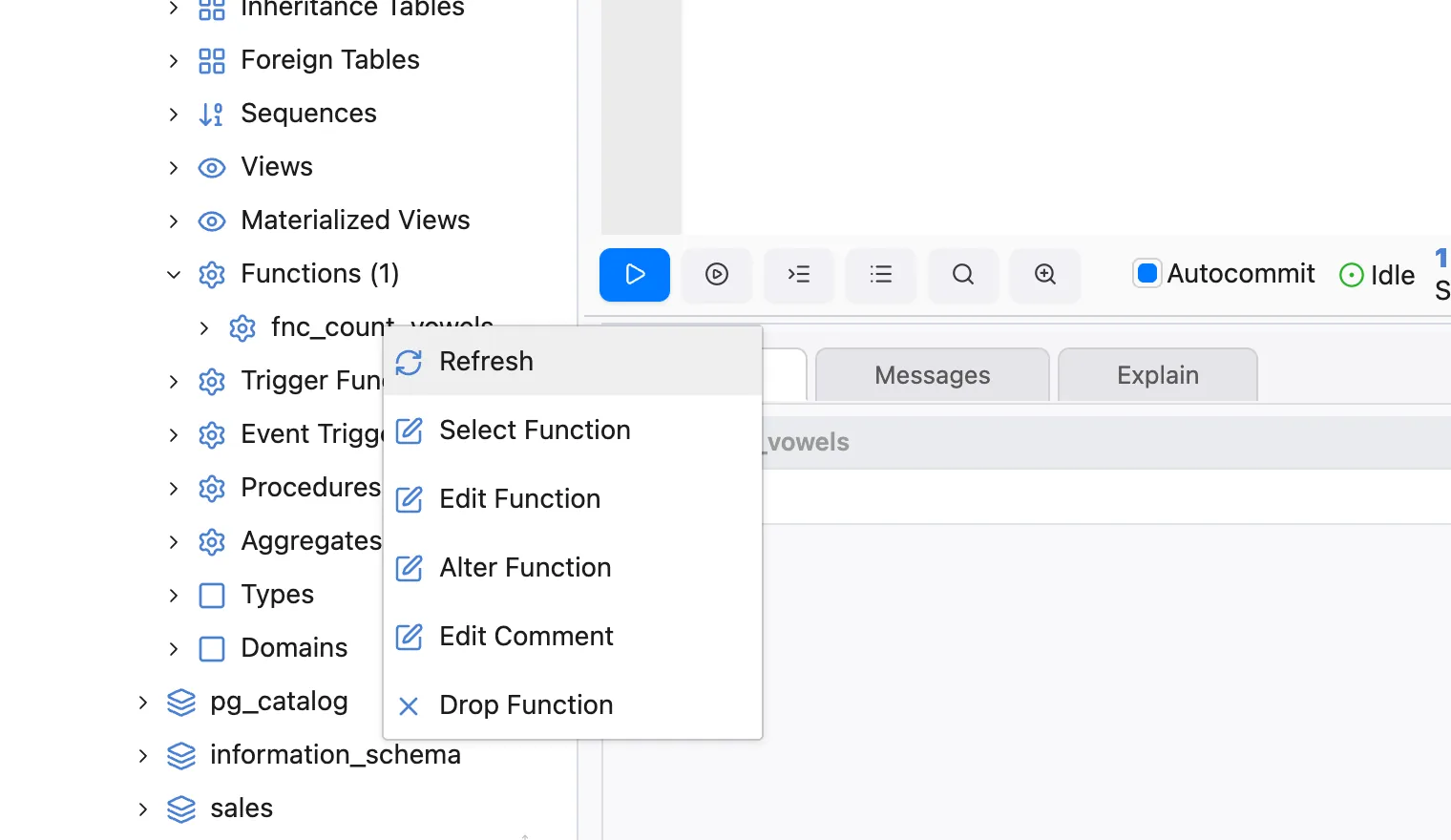Click the fnc_count_vowels gear icon
Viewport: 1451px width, 840px height.
(242, 328)
